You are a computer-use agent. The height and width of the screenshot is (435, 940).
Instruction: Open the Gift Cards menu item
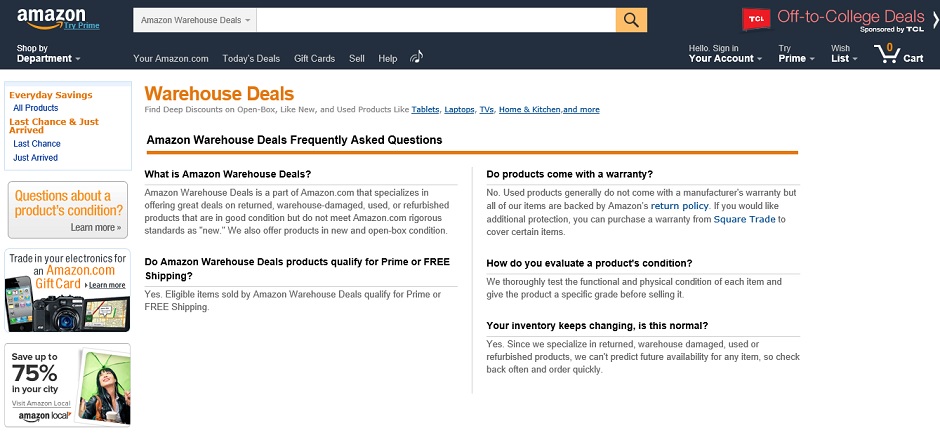tap(314, 59)
